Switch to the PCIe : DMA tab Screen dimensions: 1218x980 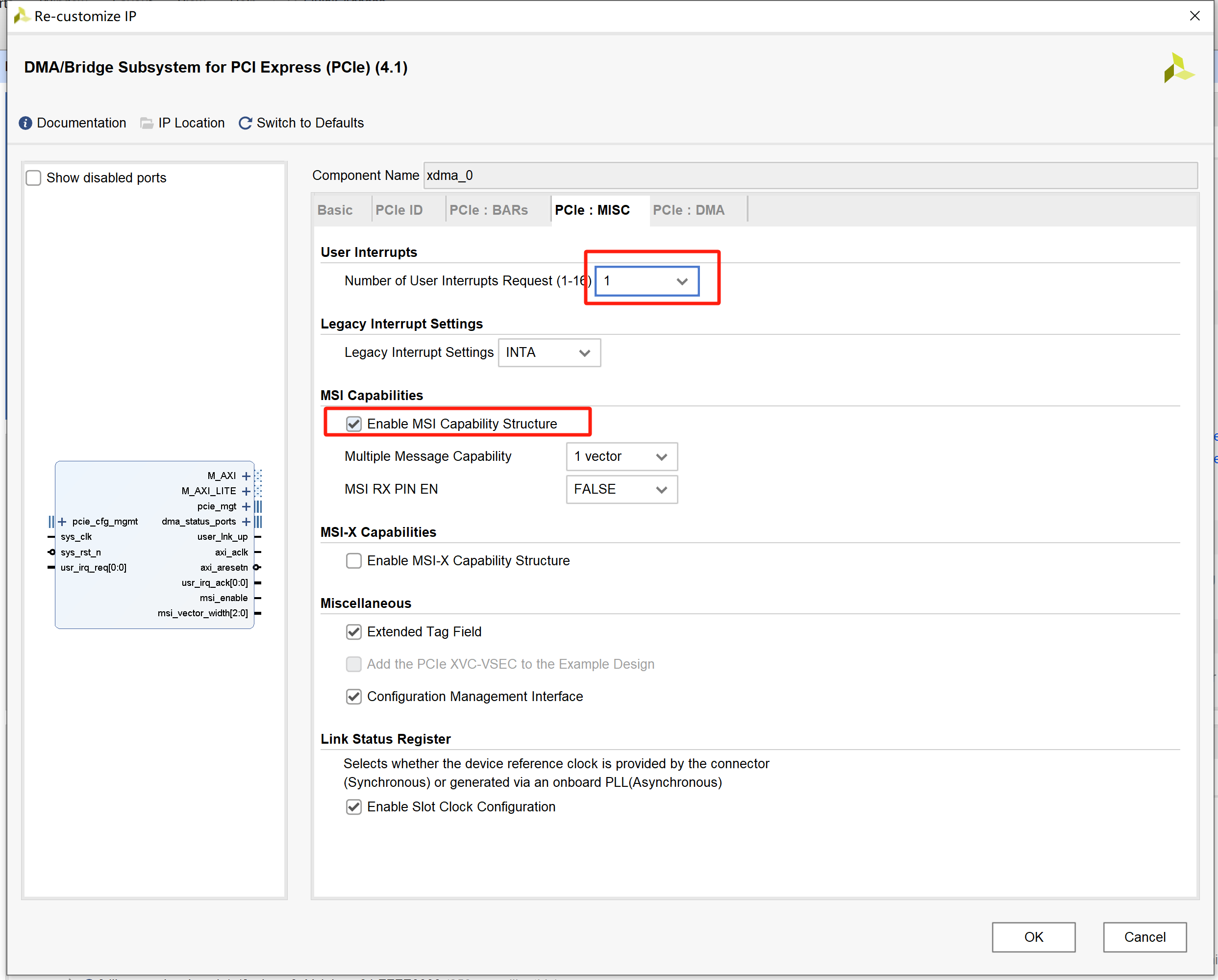coord(688,210)
